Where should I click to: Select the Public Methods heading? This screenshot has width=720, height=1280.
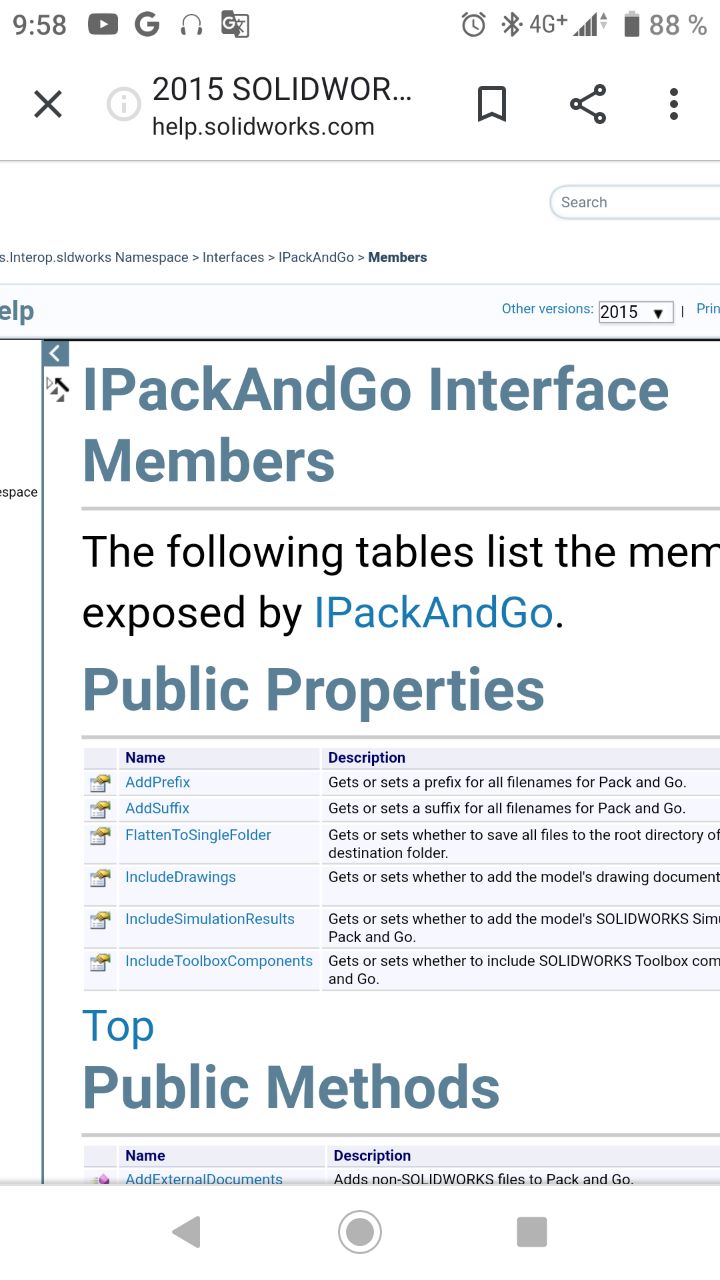tap(291, 1087)
